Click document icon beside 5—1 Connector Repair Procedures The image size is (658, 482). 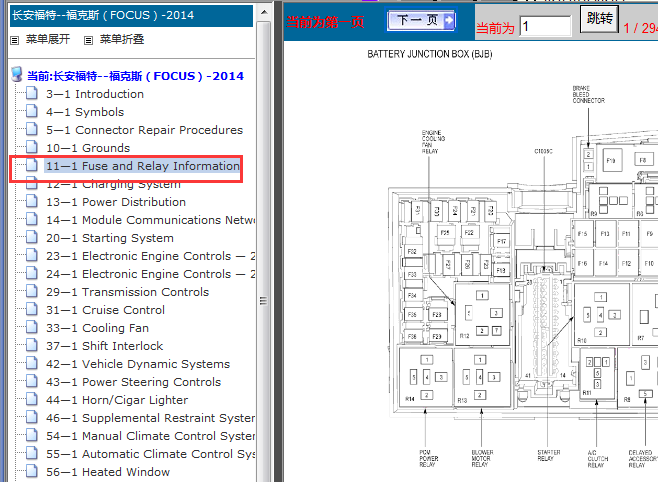click(31, 129)
